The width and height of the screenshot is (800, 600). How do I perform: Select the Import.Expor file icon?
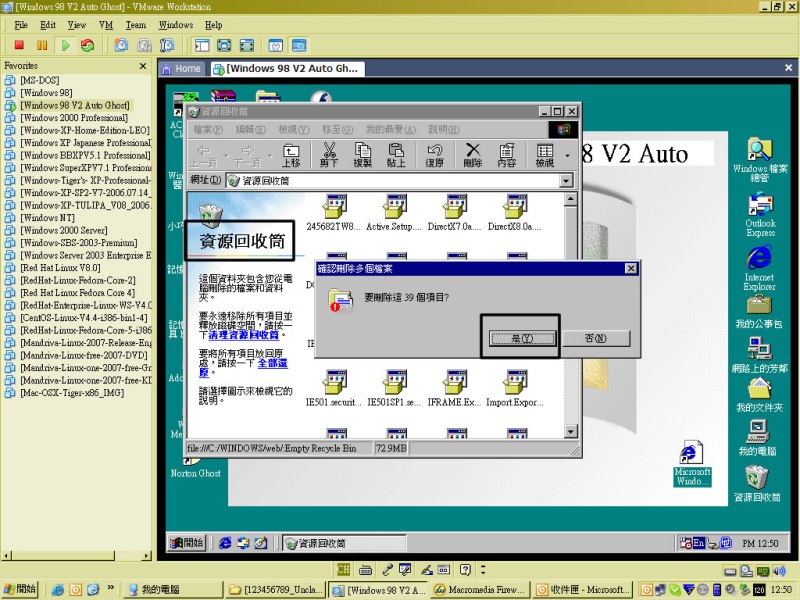[x=514, y=389]
